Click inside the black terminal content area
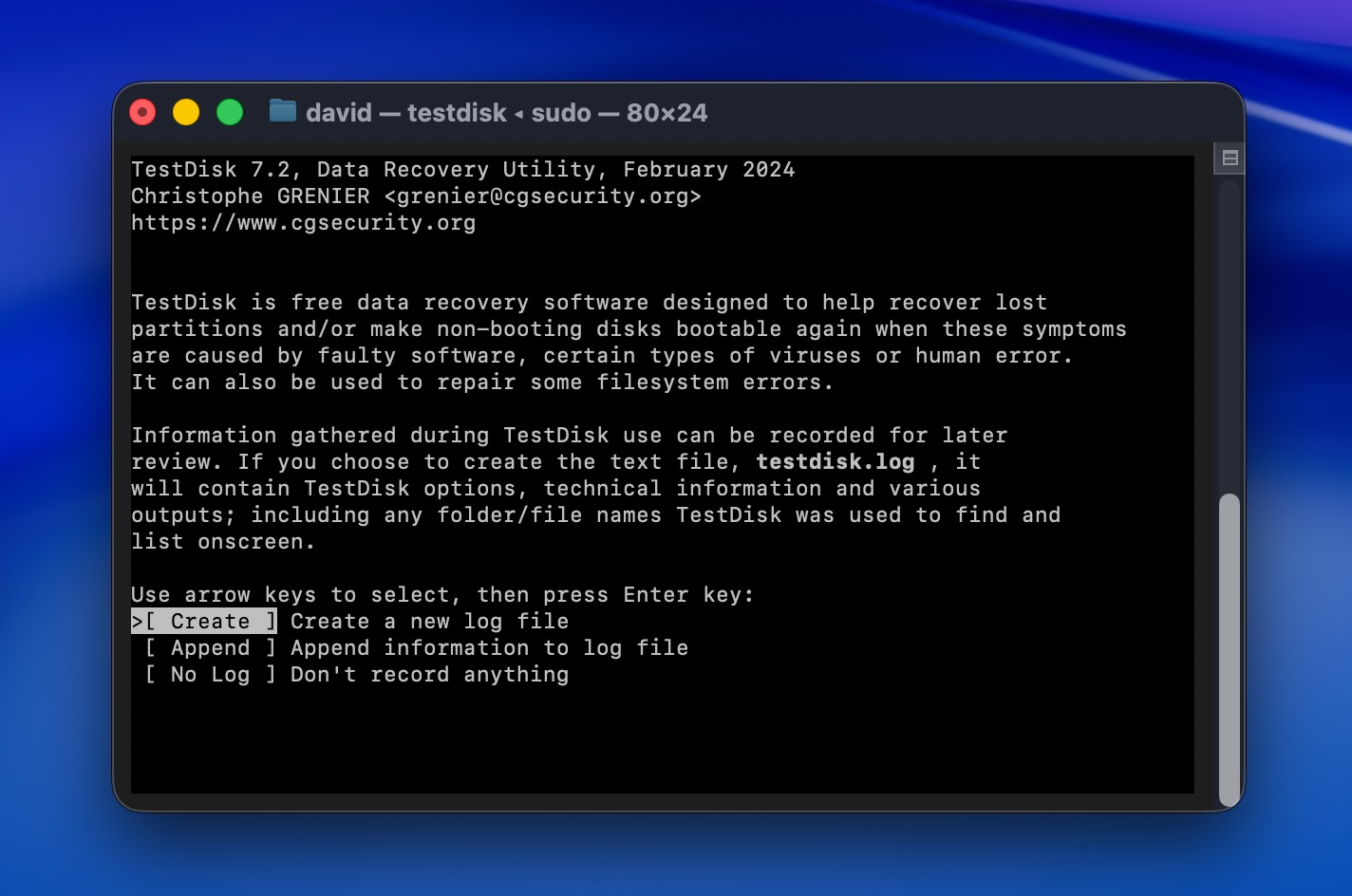The image size is (1352, 896). click(665, 740)
